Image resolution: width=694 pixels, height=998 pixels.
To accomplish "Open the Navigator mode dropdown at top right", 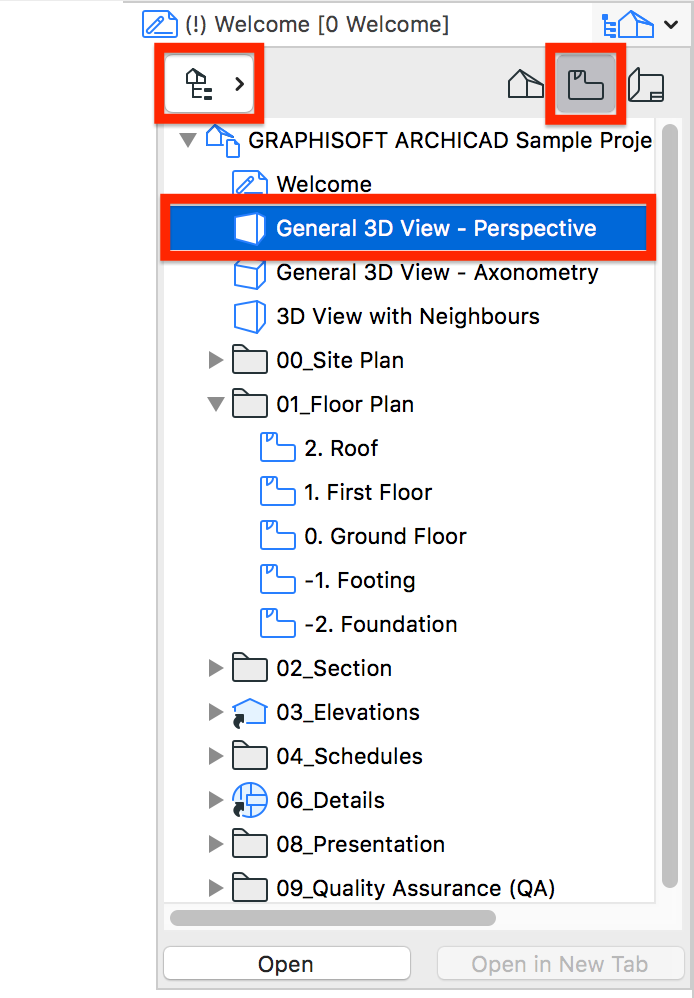I will click(639, 25).
